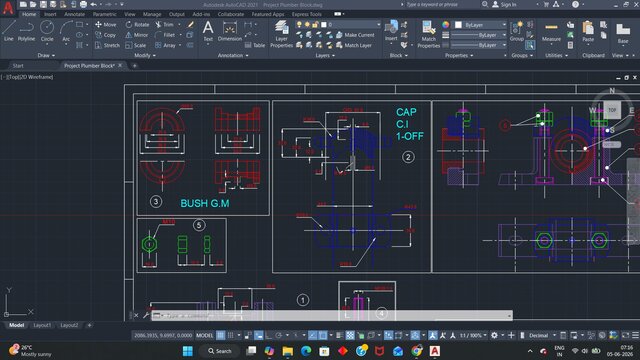Viewport: 640px width, 360px height.
Task: Click the Group icon
Action: click(516, 31)
